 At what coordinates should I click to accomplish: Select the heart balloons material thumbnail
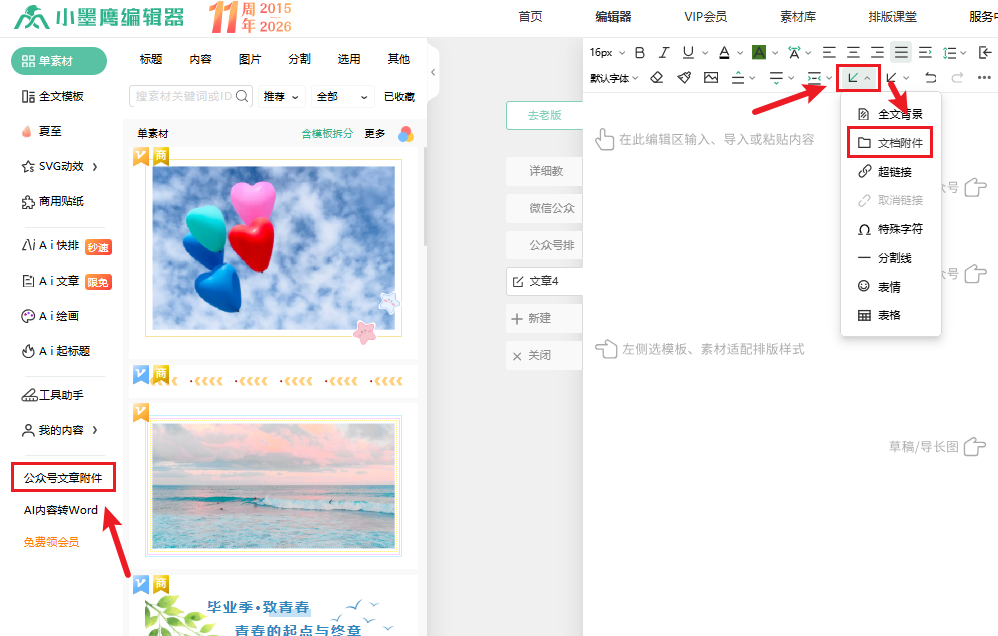[273, 248]
